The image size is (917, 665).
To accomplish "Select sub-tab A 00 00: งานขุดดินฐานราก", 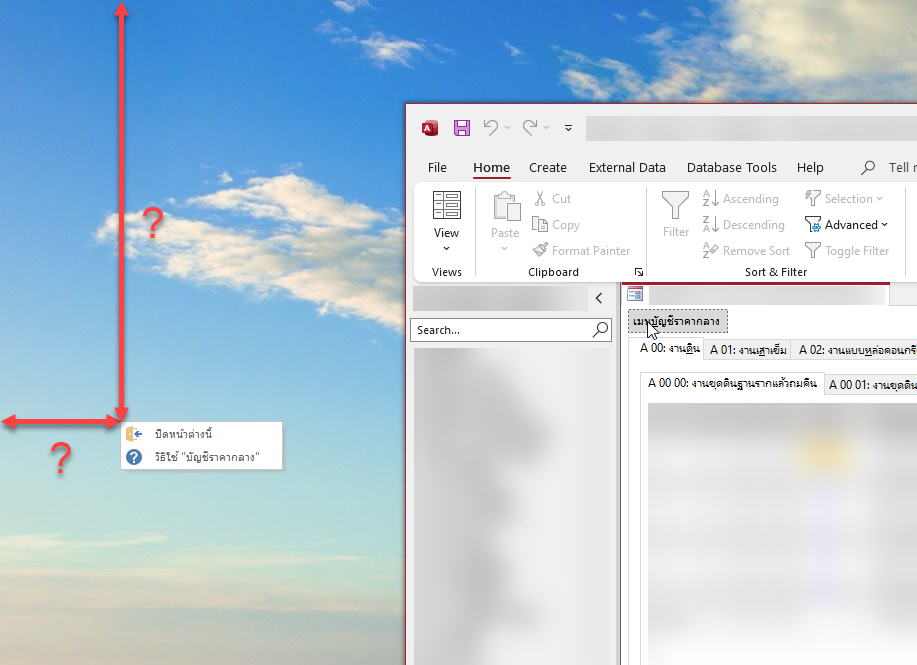I will [732, 384].
